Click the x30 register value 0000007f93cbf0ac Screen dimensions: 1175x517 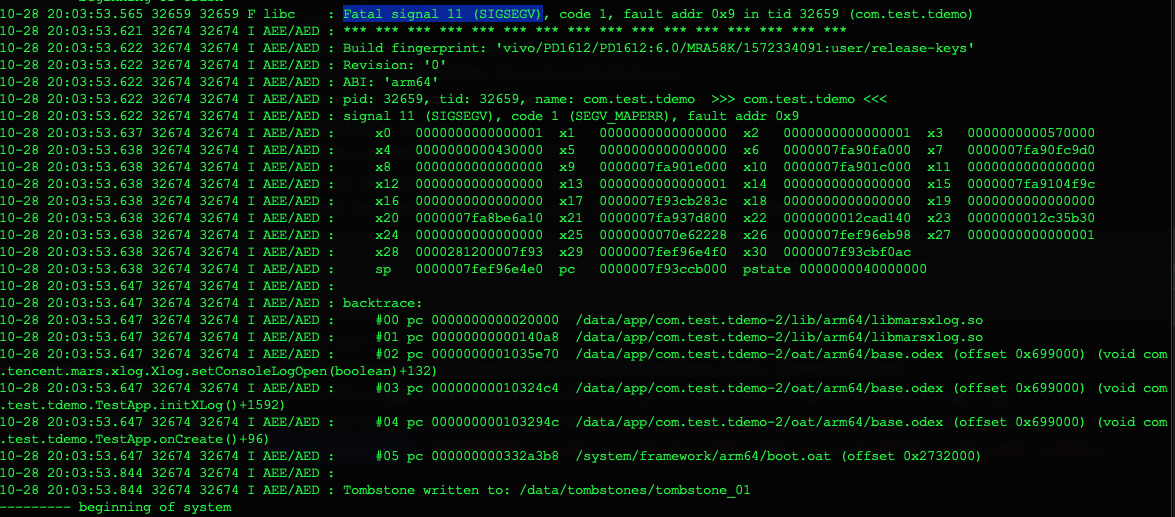pyautogui.click(x=847, y=252)
